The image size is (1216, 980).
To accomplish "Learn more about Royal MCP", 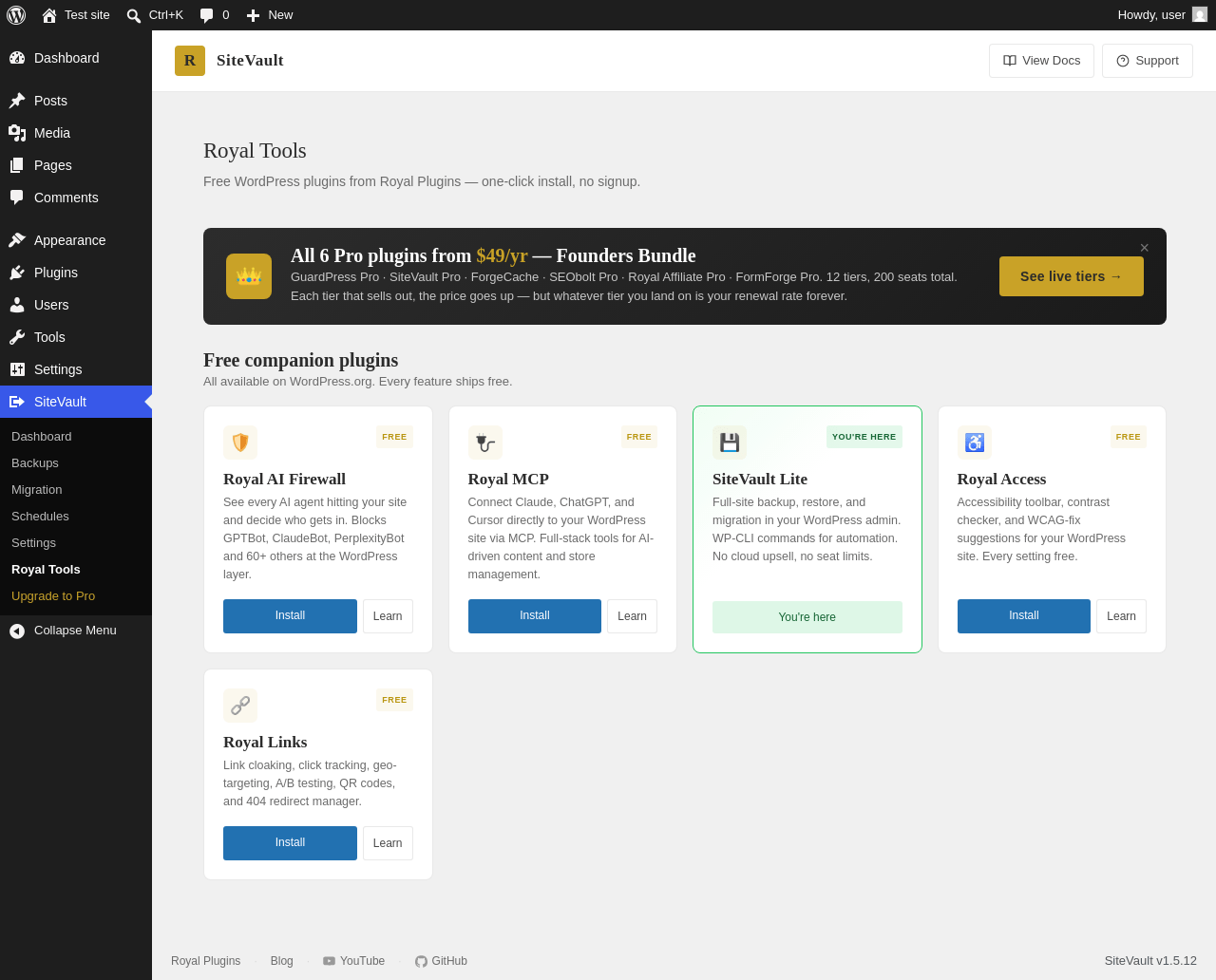I will tap(633, 616).
